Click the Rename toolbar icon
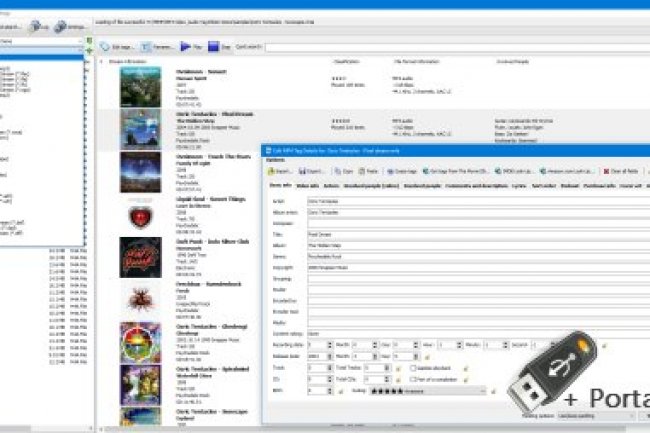This screenshot has height=433, width=650. click(146, 47)
